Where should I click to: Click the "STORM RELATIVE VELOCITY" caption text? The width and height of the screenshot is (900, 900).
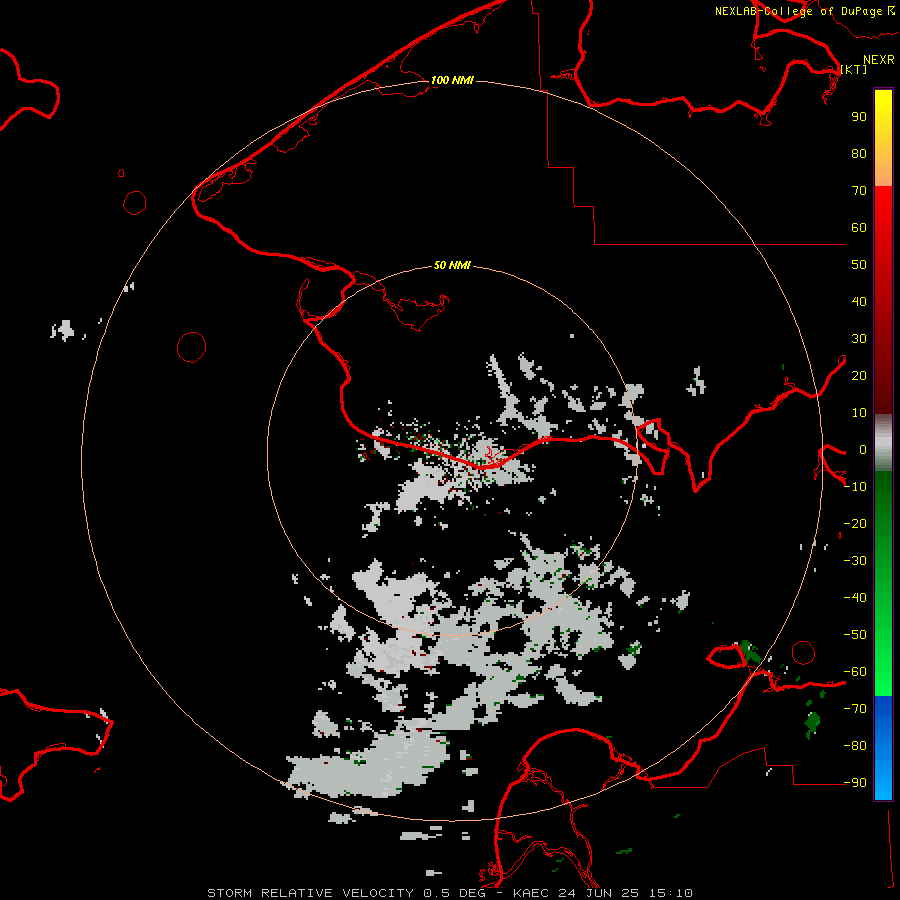310,893
